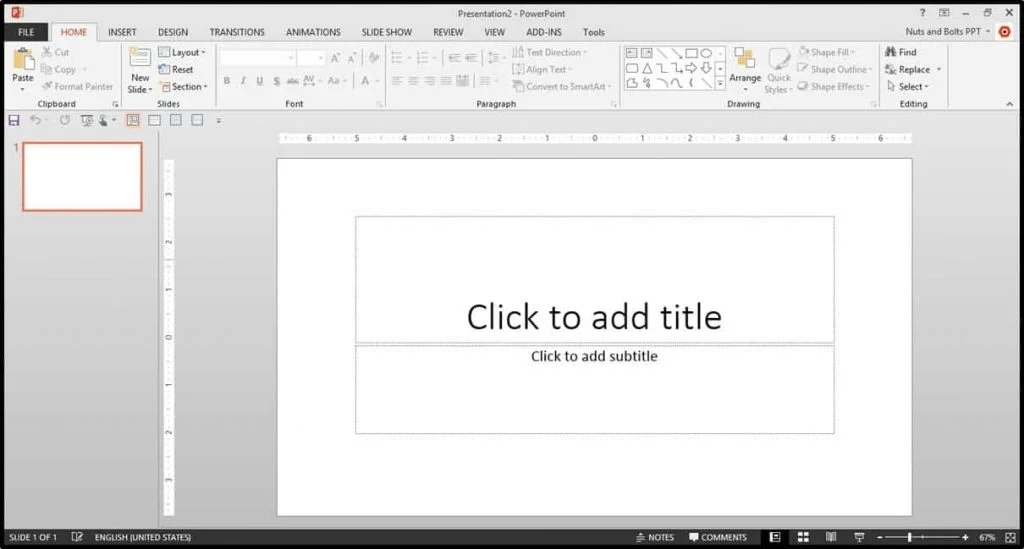
Task: Toggle the Notes pane in status bar
Action: tap(654, 537)
